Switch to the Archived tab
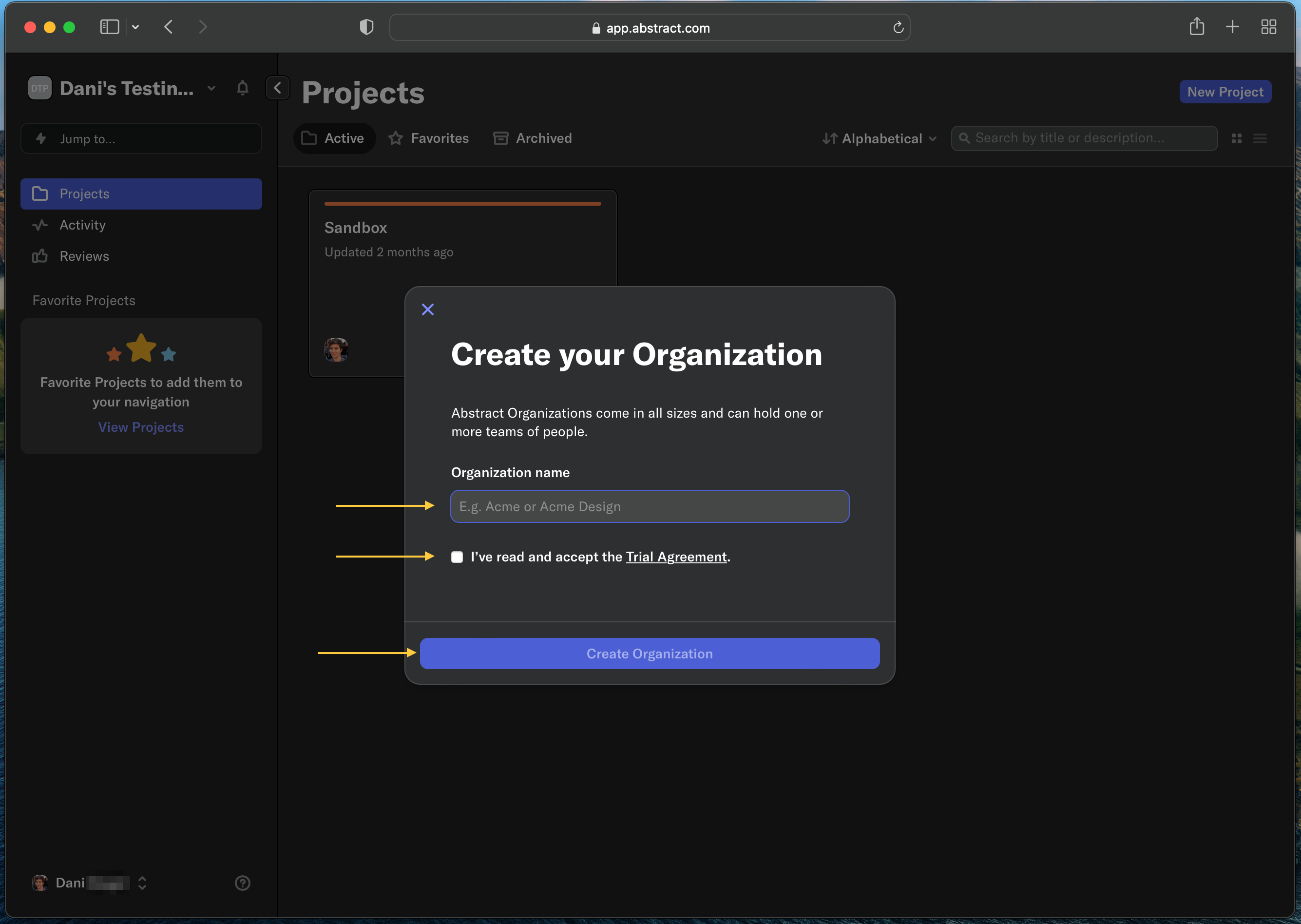 (533, 138)
